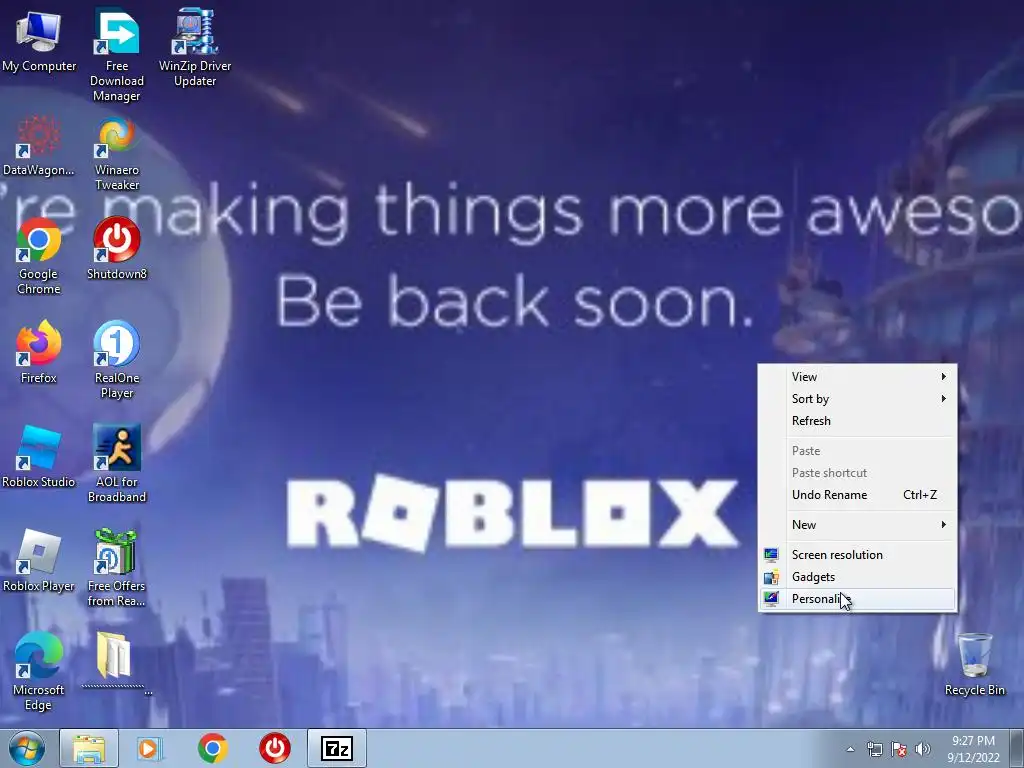Expand the Sort by submenu
The image size is (1024, 768).
click(857, 399)
